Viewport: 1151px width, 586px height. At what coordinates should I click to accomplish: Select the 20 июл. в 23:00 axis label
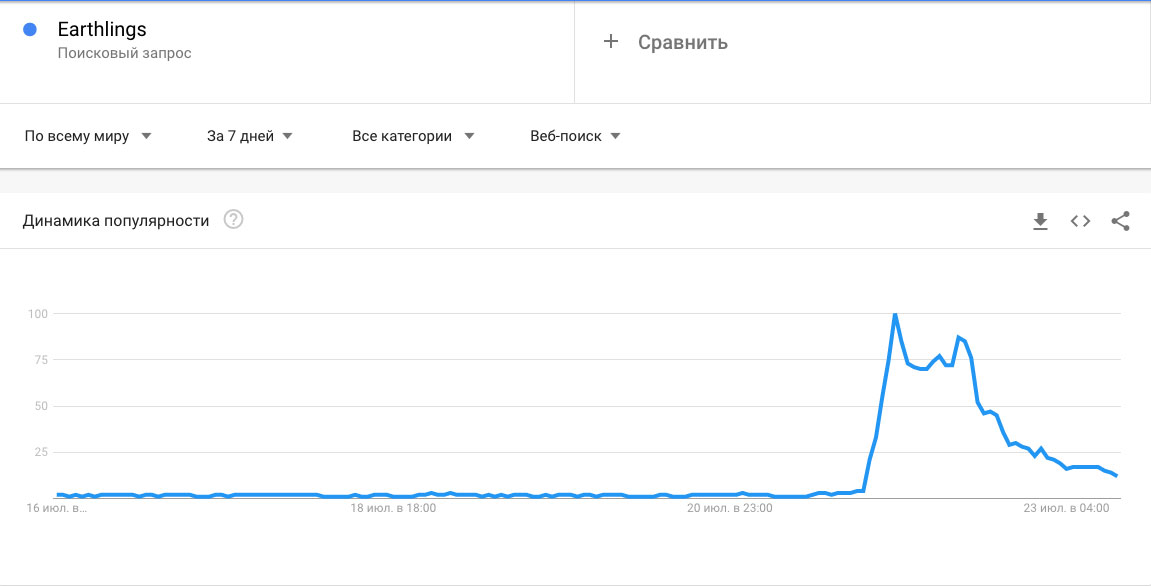(730, 507)
